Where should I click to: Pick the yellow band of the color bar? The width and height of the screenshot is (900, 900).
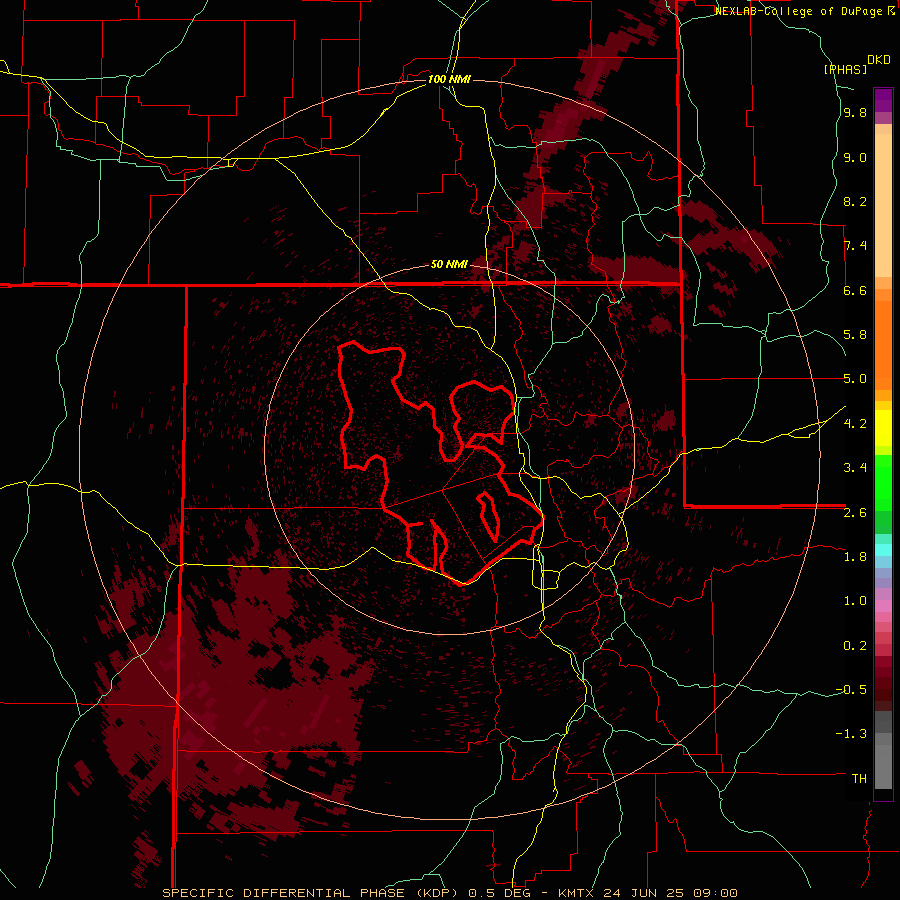(883, 428)
